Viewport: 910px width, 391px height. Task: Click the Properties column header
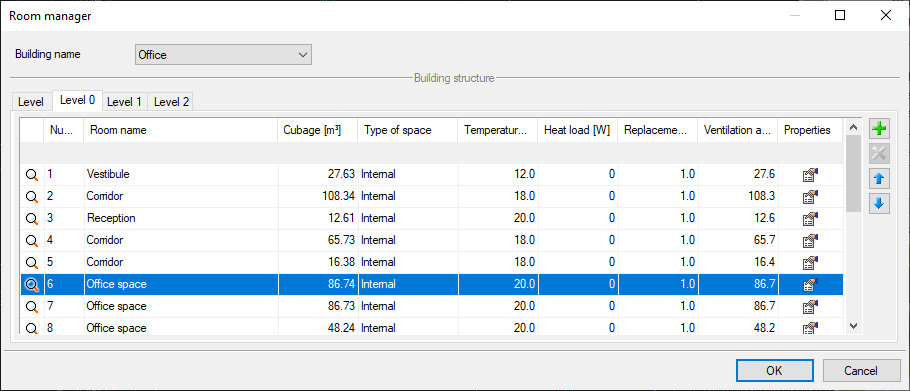(810, 131)
